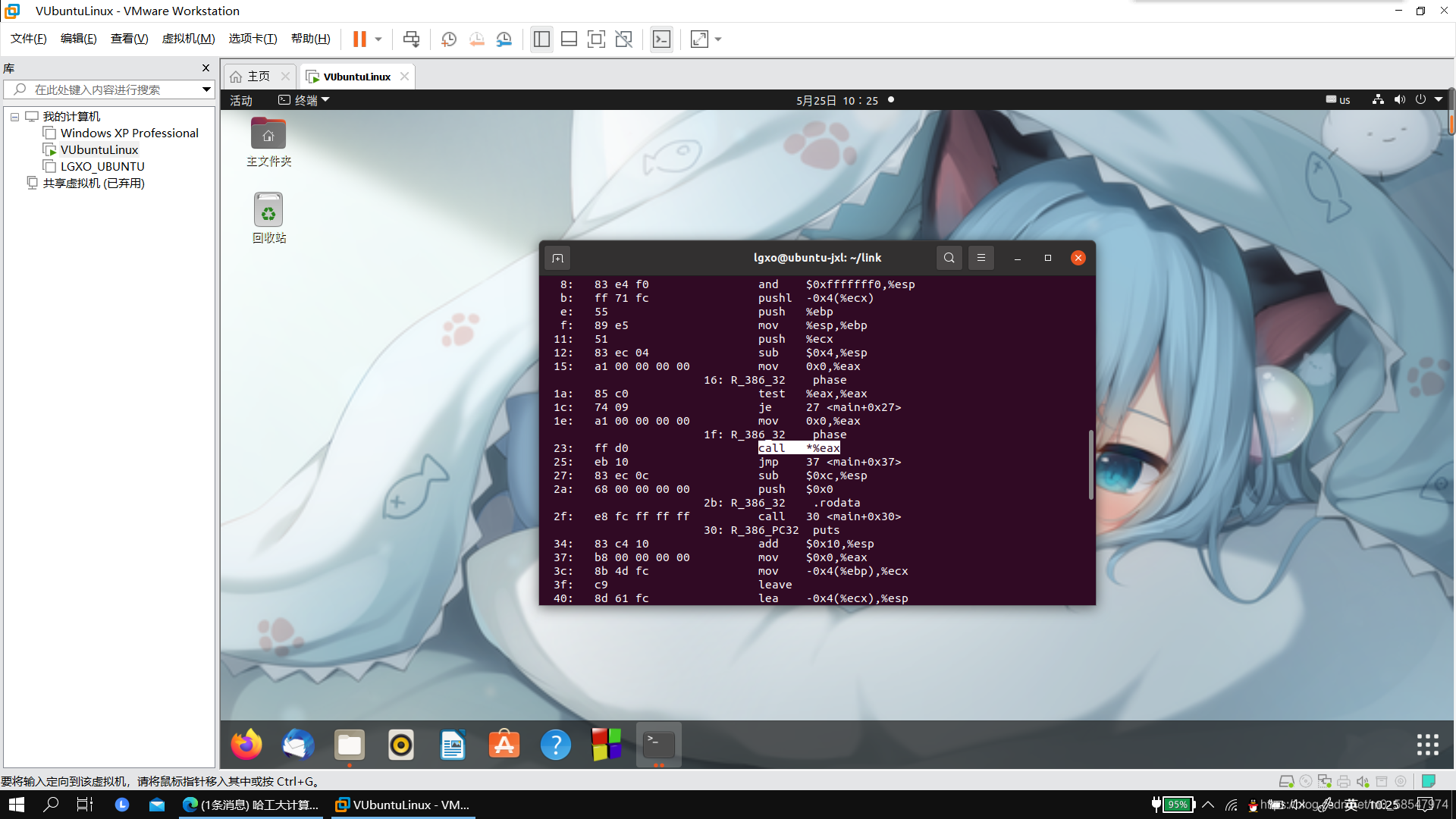This screenshot has width=1456, height=819.
Task: Click the highlighted call *%eax line
Action: point(799,448)
